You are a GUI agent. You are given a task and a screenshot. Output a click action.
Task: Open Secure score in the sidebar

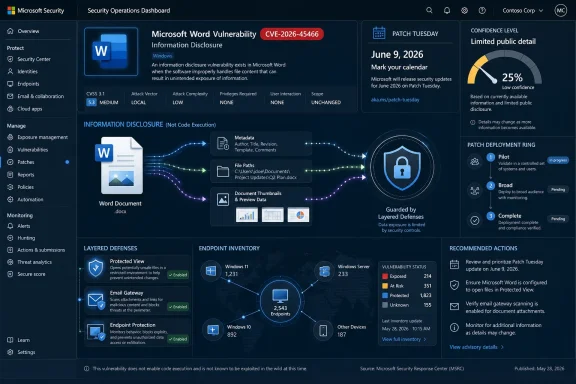[26, 274]
